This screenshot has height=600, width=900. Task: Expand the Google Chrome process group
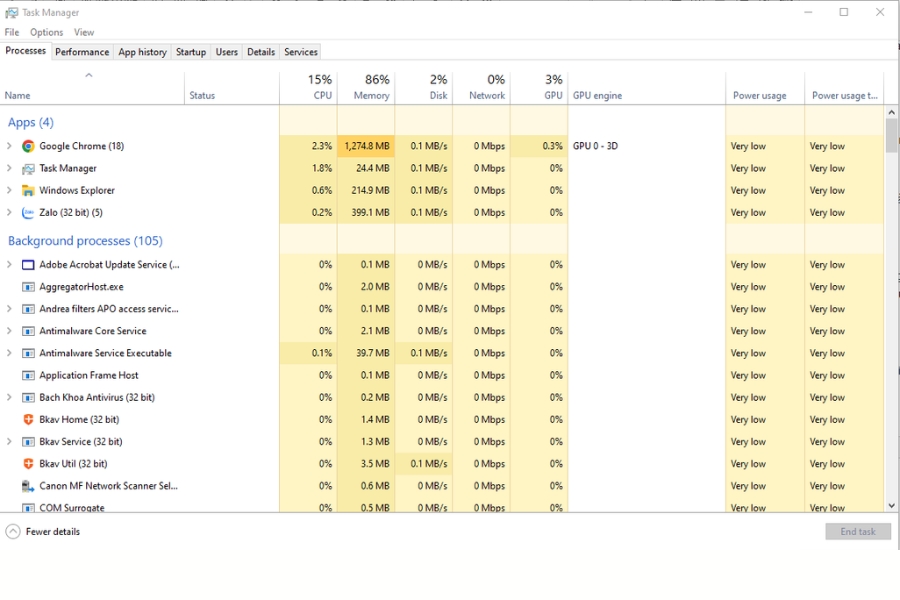coord(9,146)
